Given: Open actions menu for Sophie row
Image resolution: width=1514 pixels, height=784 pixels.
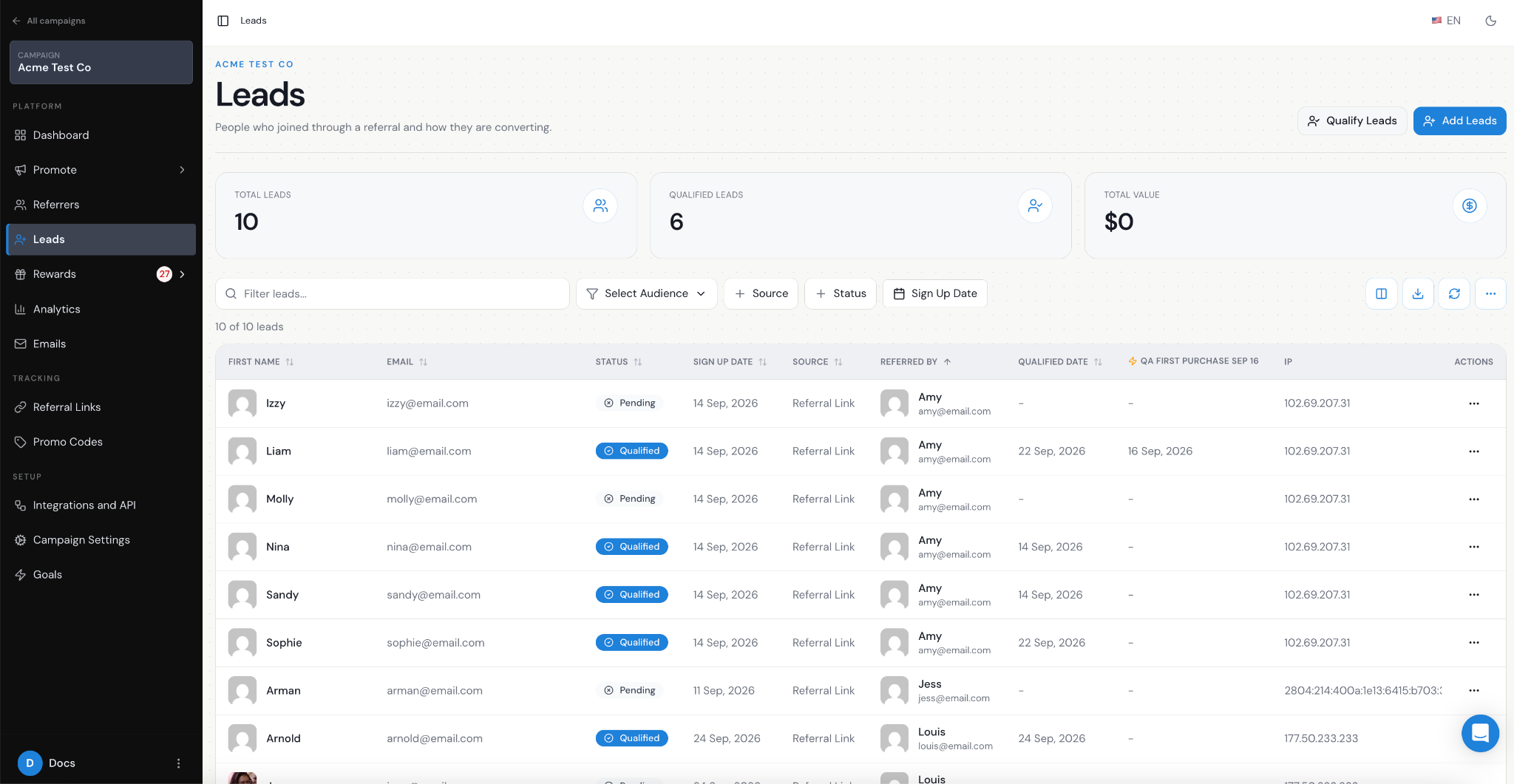Looking at the screenshot, I should [x=1473, y=643].
